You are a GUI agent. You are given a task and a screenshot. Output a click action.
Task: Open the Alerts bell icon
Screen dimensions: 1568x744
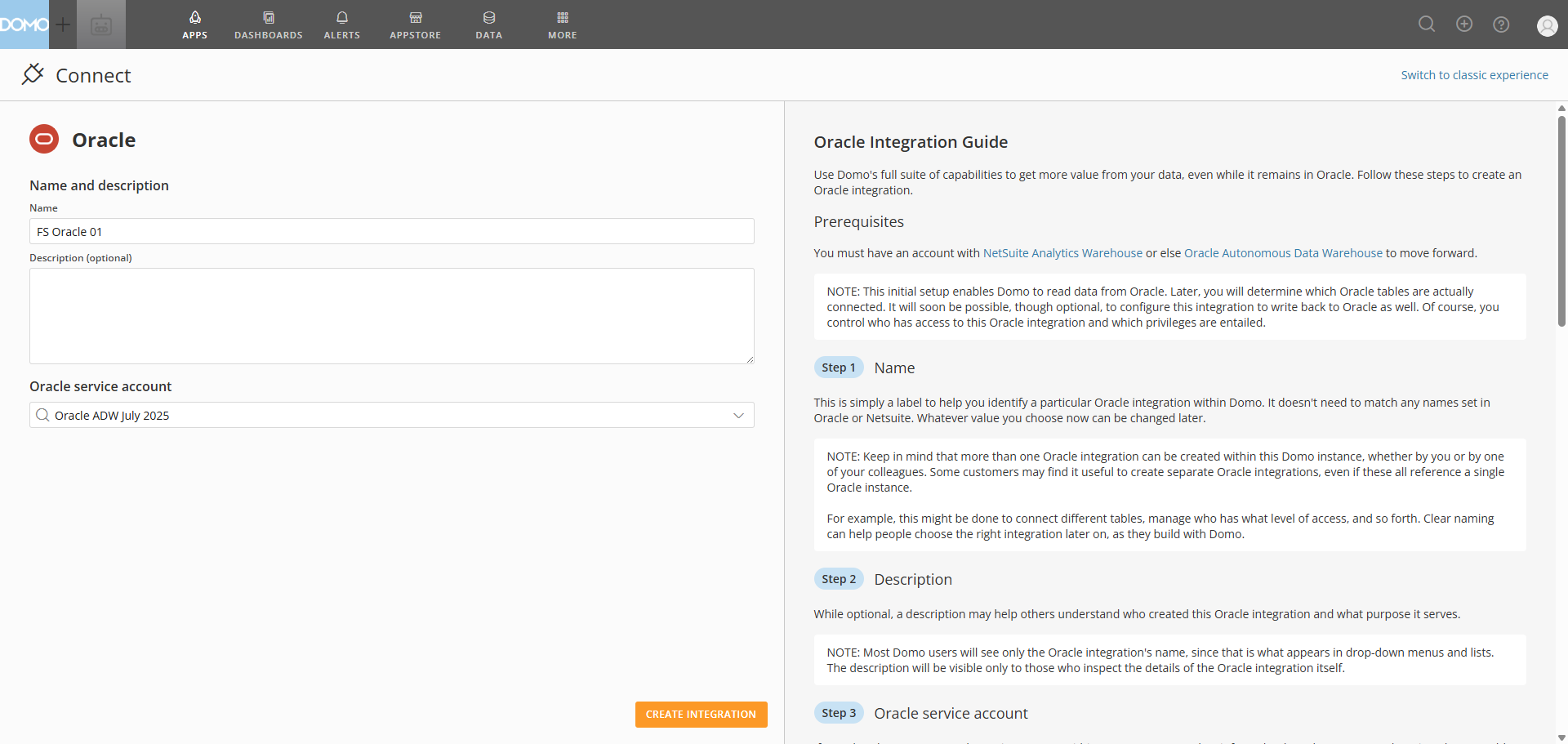(342, 17)
